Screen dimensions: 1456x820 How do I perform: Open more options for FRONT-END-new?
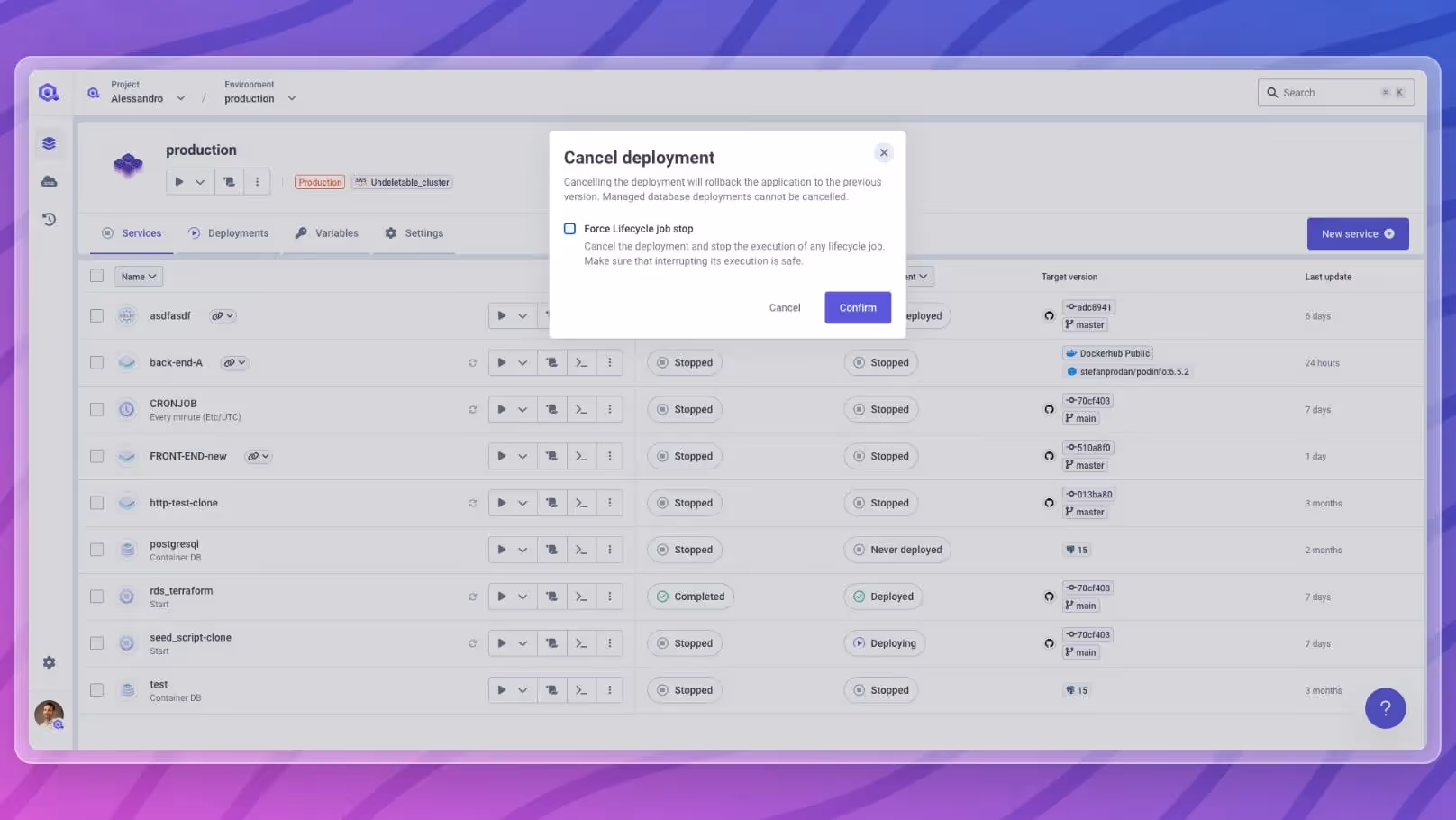610,456
